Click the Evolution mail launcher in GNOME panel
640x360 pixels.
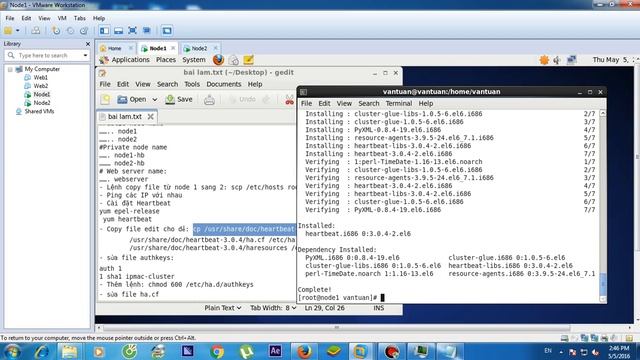pyautogui.click(x=233, y=60)
